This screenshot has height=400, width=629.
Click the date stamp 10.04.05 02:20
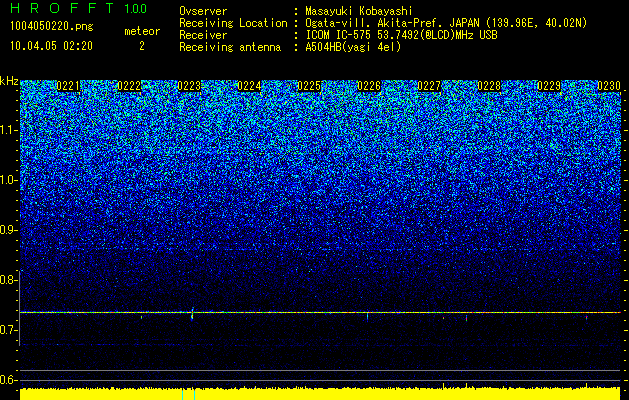tap(51, 46)
